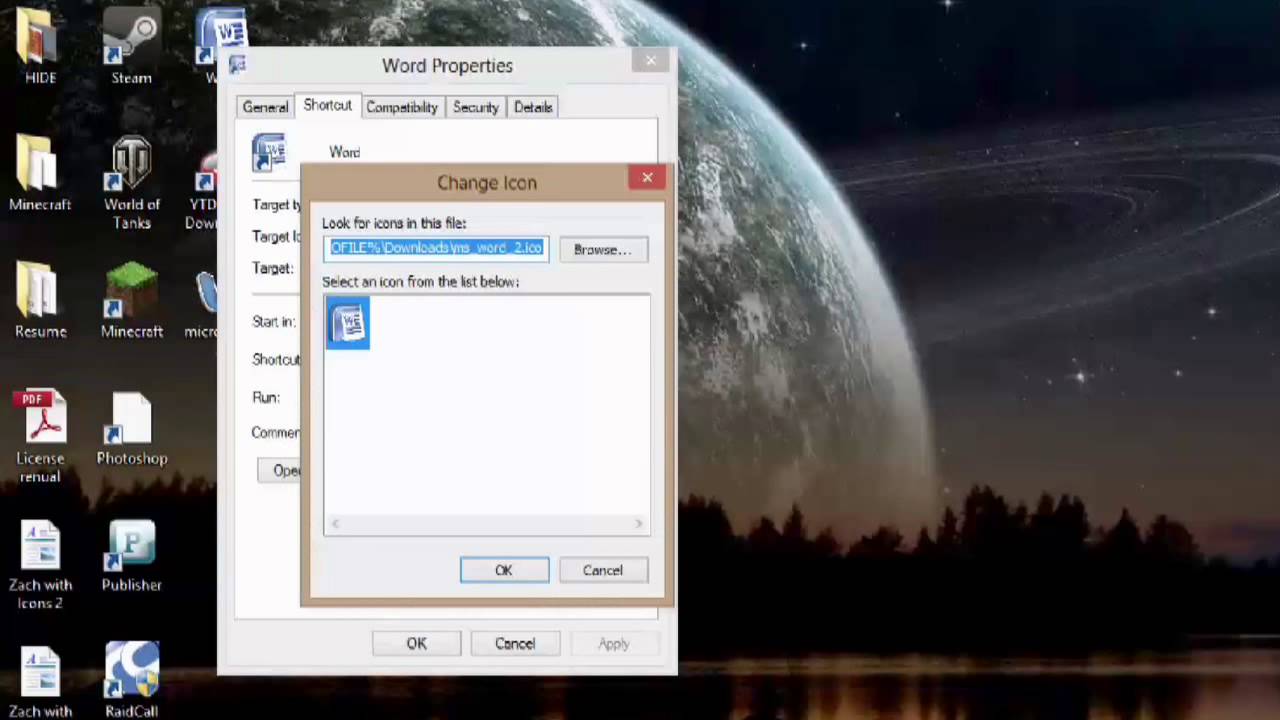
Task: Open Zach with Icons 2 document
Action: coord(40,564)
